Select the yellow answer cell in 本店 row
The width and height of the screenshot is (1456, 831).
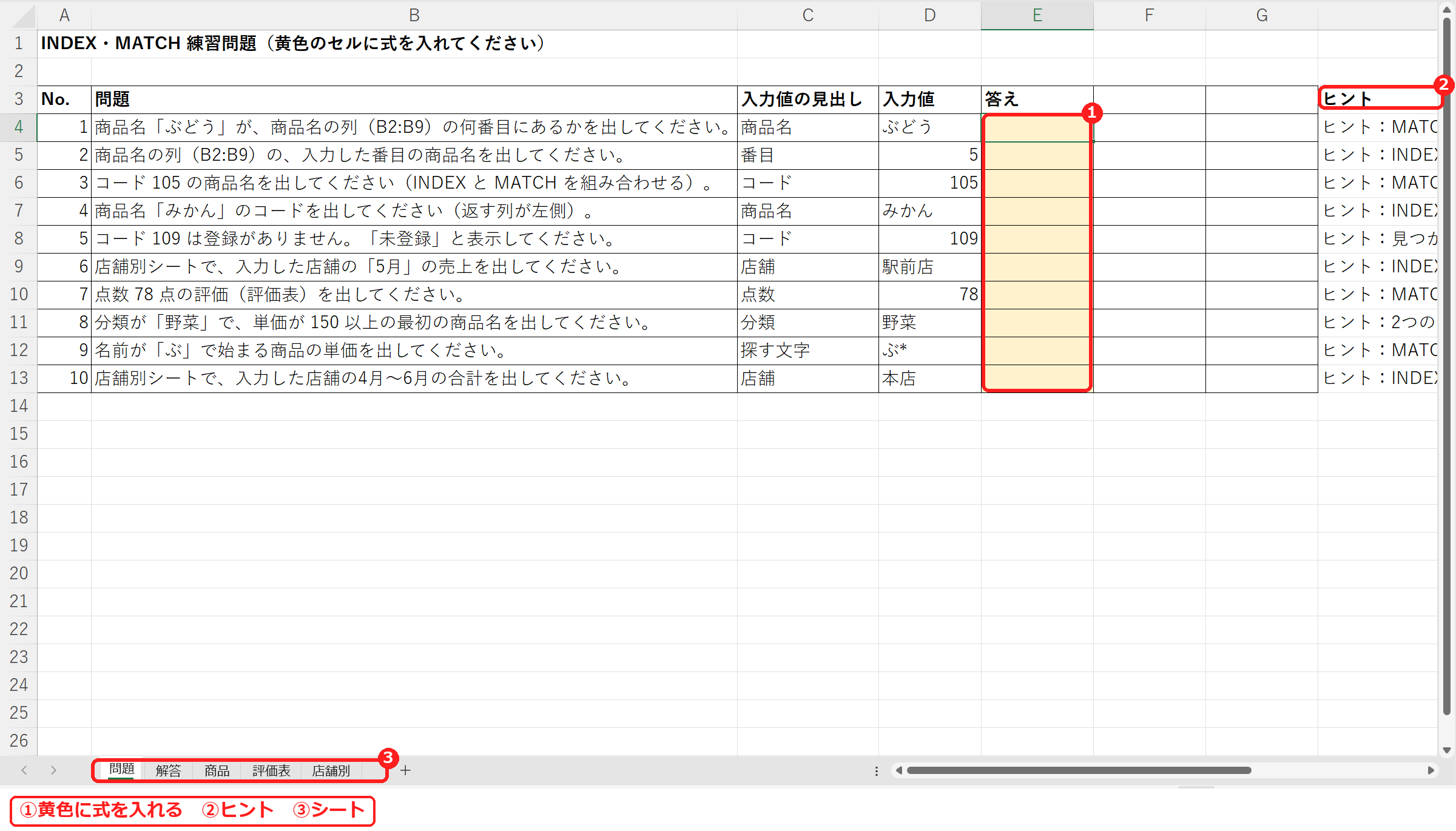(x=1037, y=378)
